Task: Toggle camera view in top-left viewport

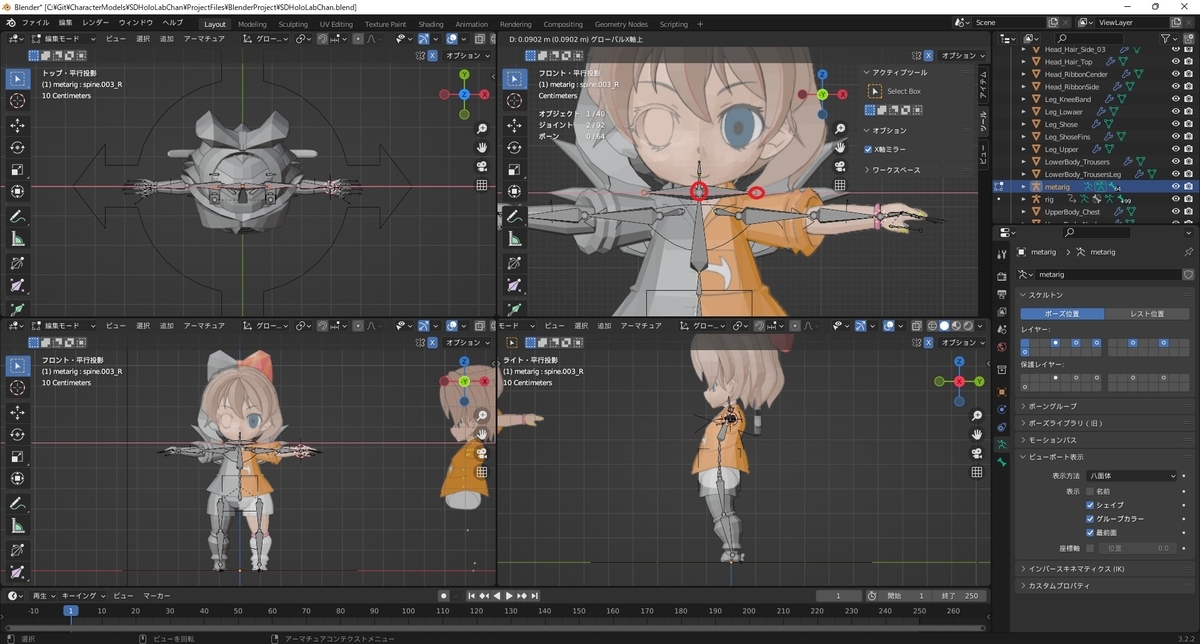Action: 481,166
